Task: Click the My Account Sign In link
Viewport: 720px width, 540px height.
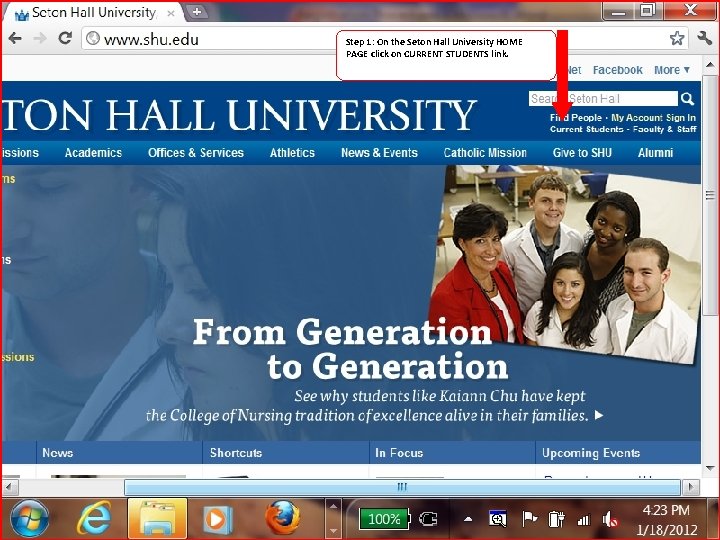Action: coord(653,118)
